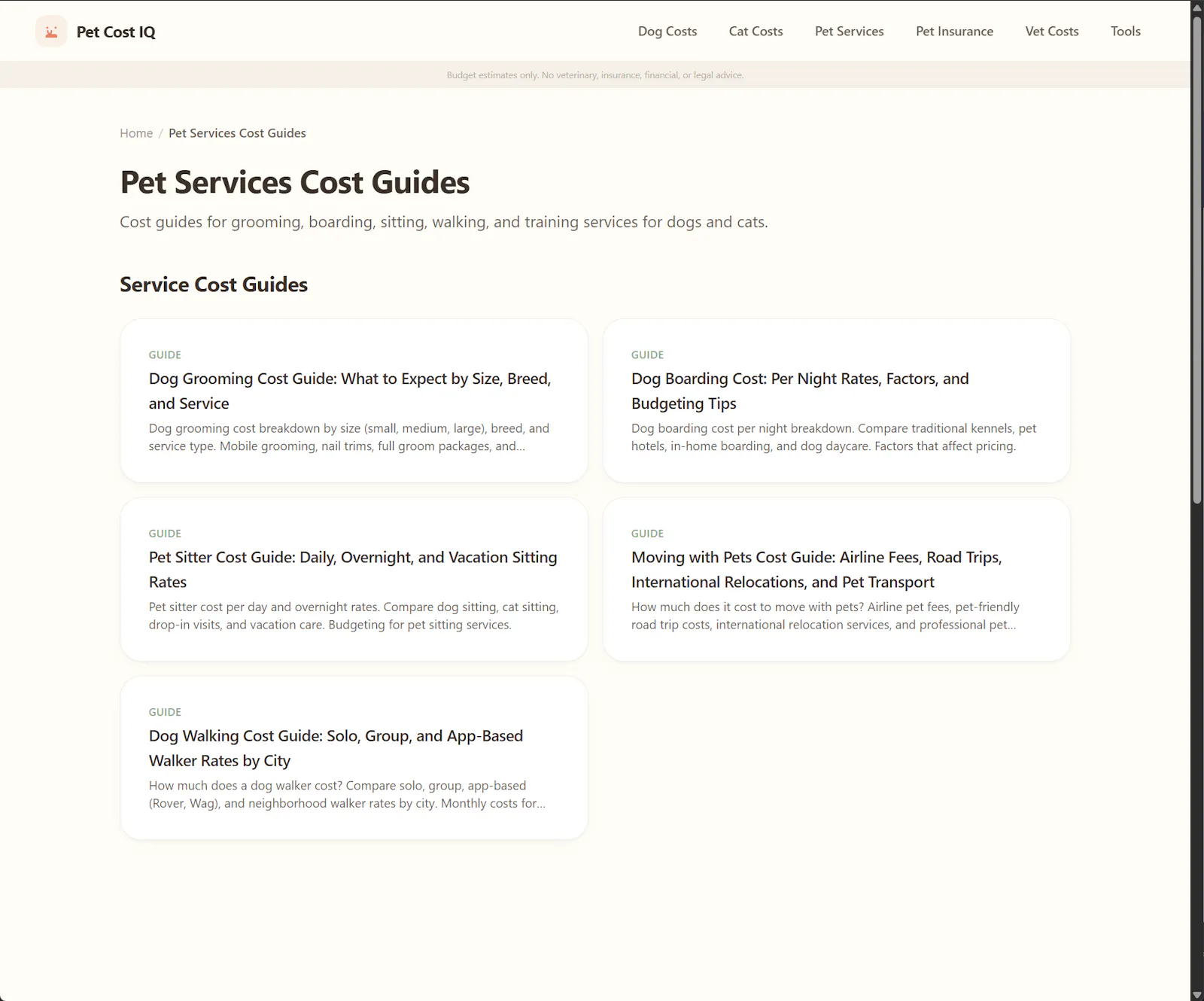The height and width of the screenshot is (1001, 1204).
Task: Select Vet Costs in the header
Action: 1051,31
